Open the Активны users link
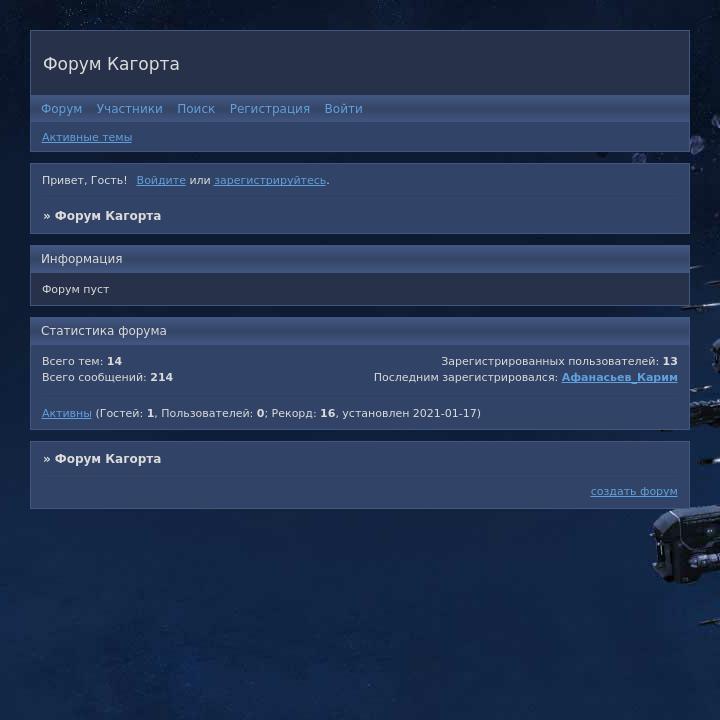The width and height of the screenshot is (720, 720). (67, 413)
